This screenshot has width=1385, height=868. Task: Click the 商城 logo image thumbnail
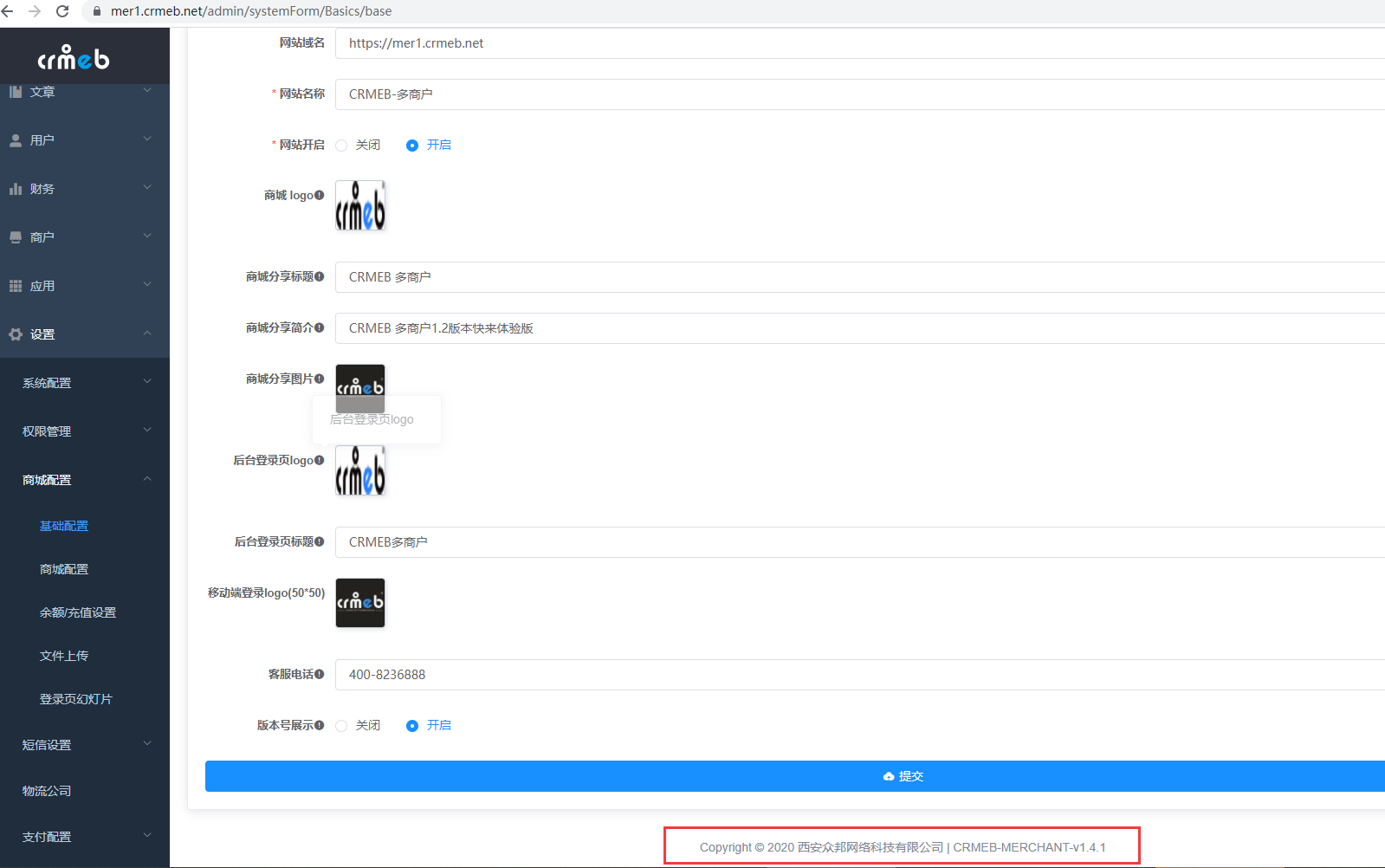click(360, 205)
